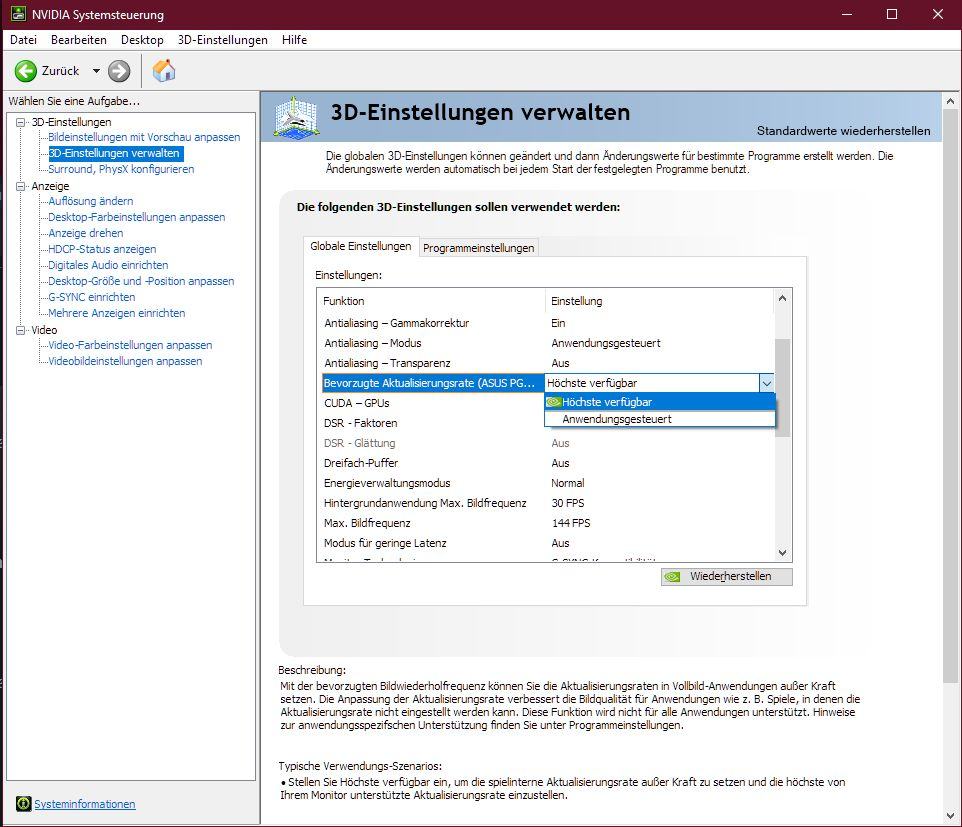
Task: Open Video-Farbeinstellungen anpassen
Action: pos(130,345)
